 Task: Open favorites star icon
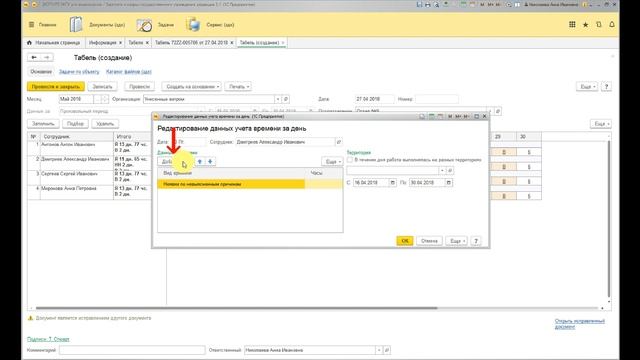point(585,24)
